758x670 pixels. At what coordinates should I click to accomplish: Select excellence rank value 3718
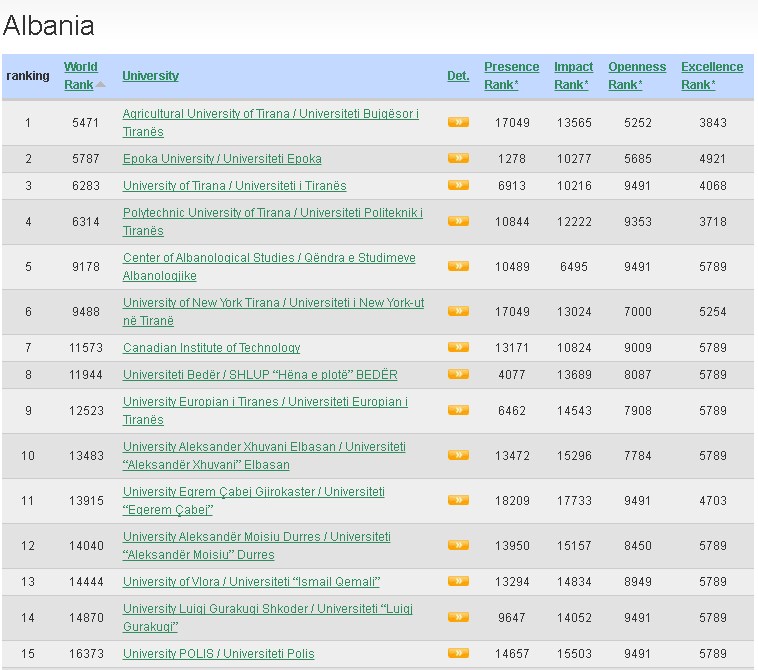coord(713,221)
